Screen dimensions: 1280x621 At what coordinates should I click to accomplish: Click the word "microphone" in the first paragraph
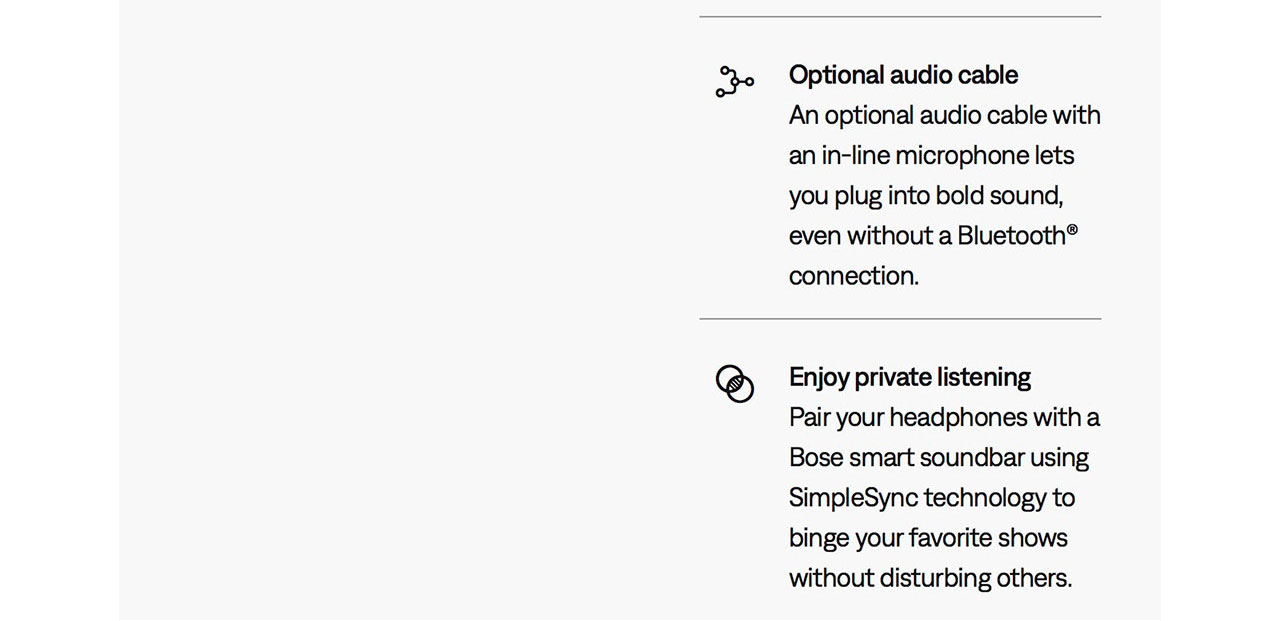click(x=961, y=156)
